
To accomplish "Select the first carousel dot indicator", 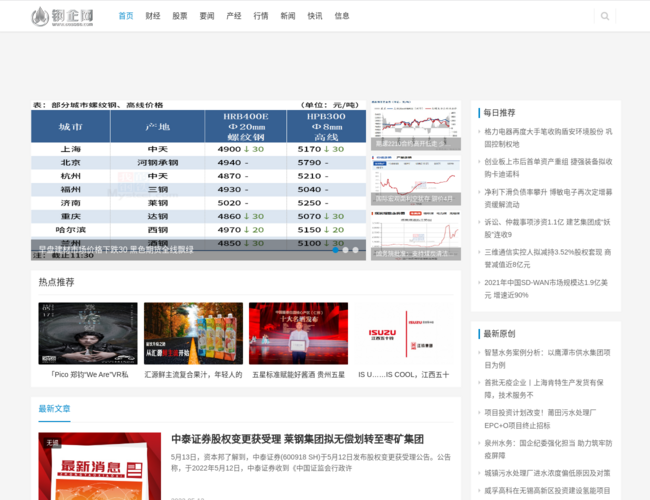I will 335,250.
